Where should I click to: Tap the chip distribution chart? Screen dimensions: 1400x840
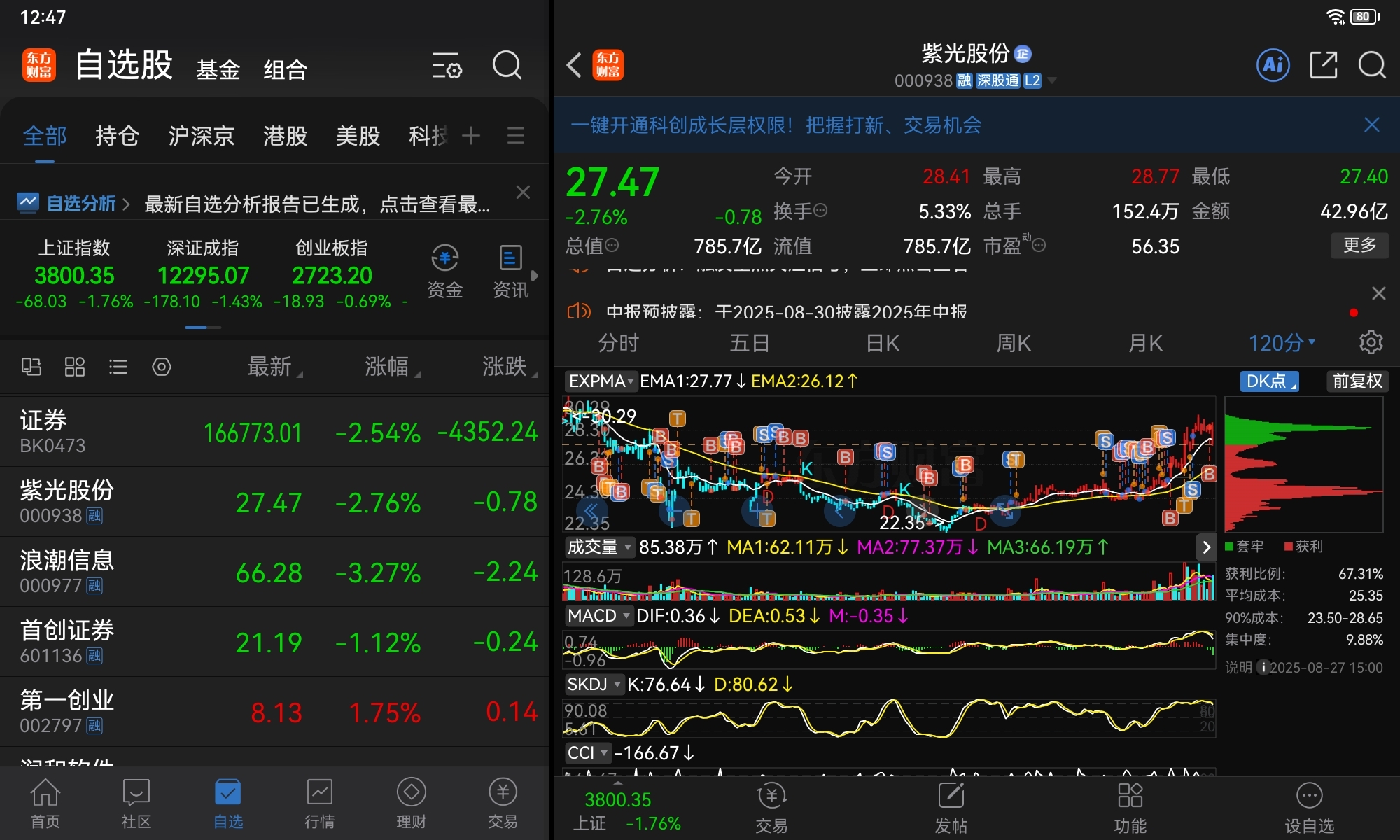(x=1303, y=464)
